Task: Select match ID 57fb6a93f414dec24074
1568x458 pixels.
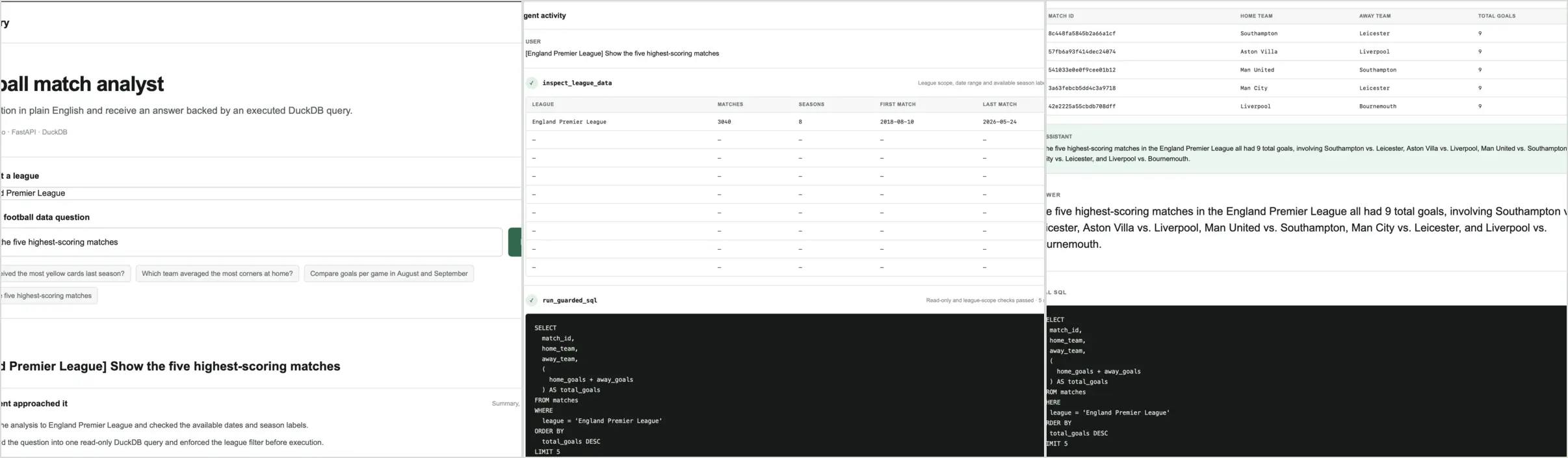Action: (1082, 51)
